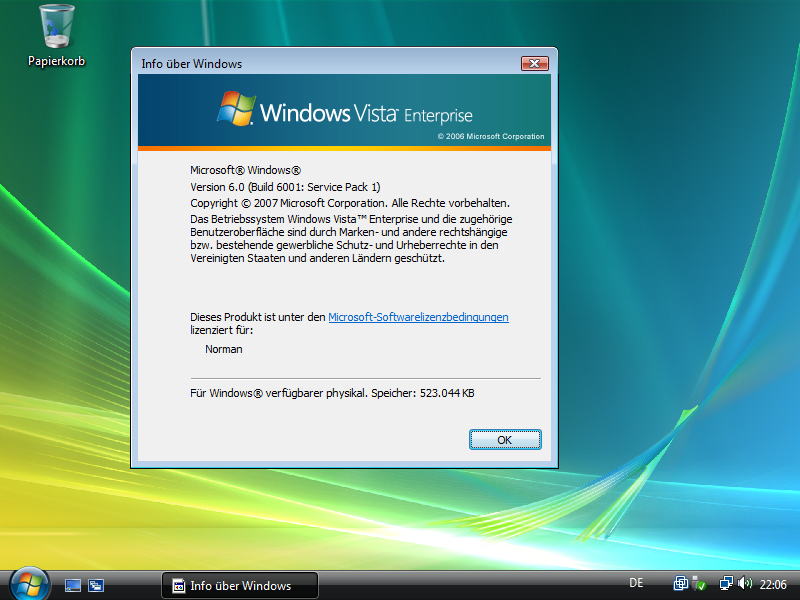Click the Safely Remove Hardware tray icon

(x=697, y=583)
